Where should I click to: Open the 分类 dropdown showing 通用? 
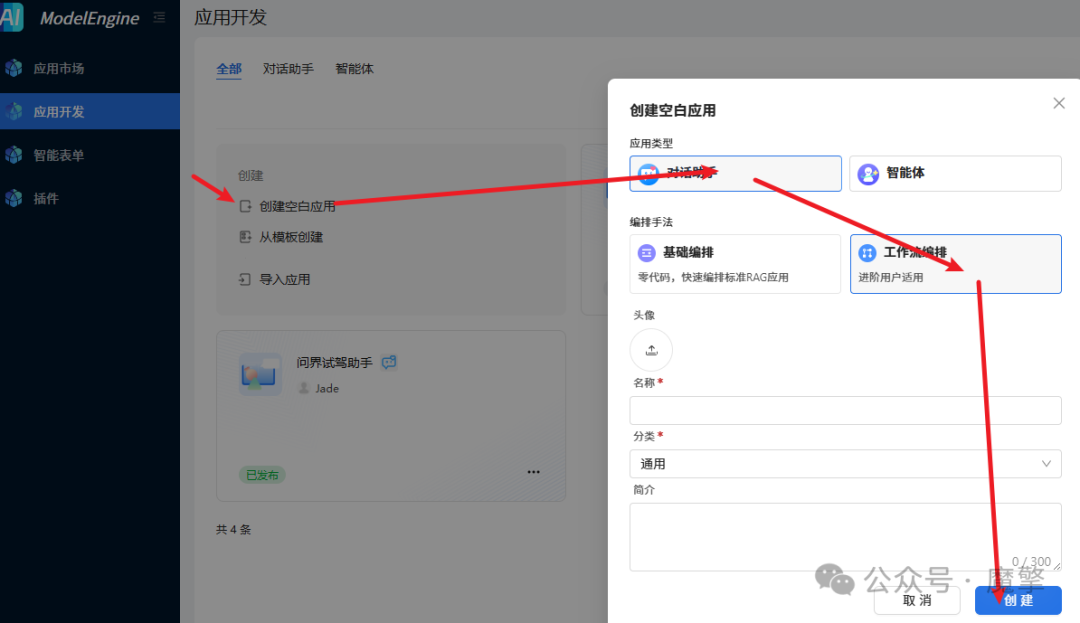coord(845,463)
